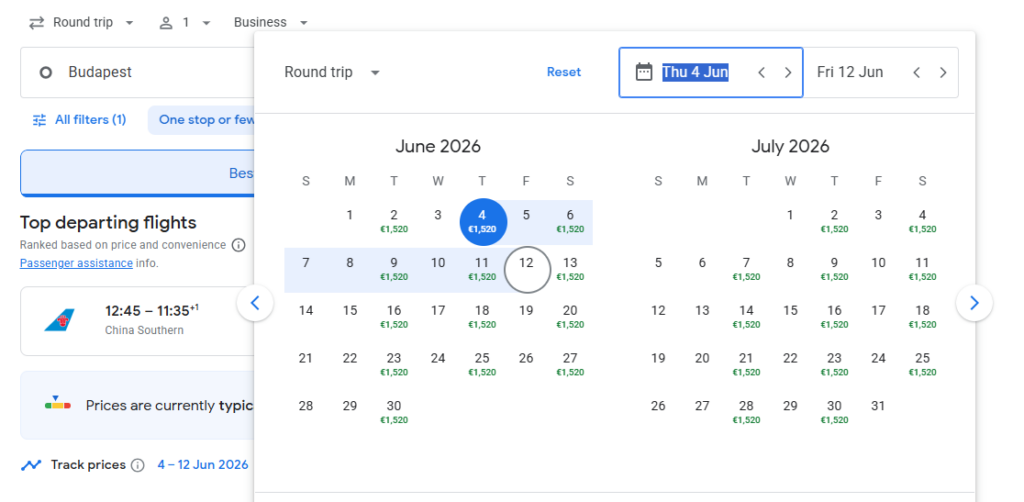Pick June 28 in the calendar

pyautogui.click(x=306, y=406)
